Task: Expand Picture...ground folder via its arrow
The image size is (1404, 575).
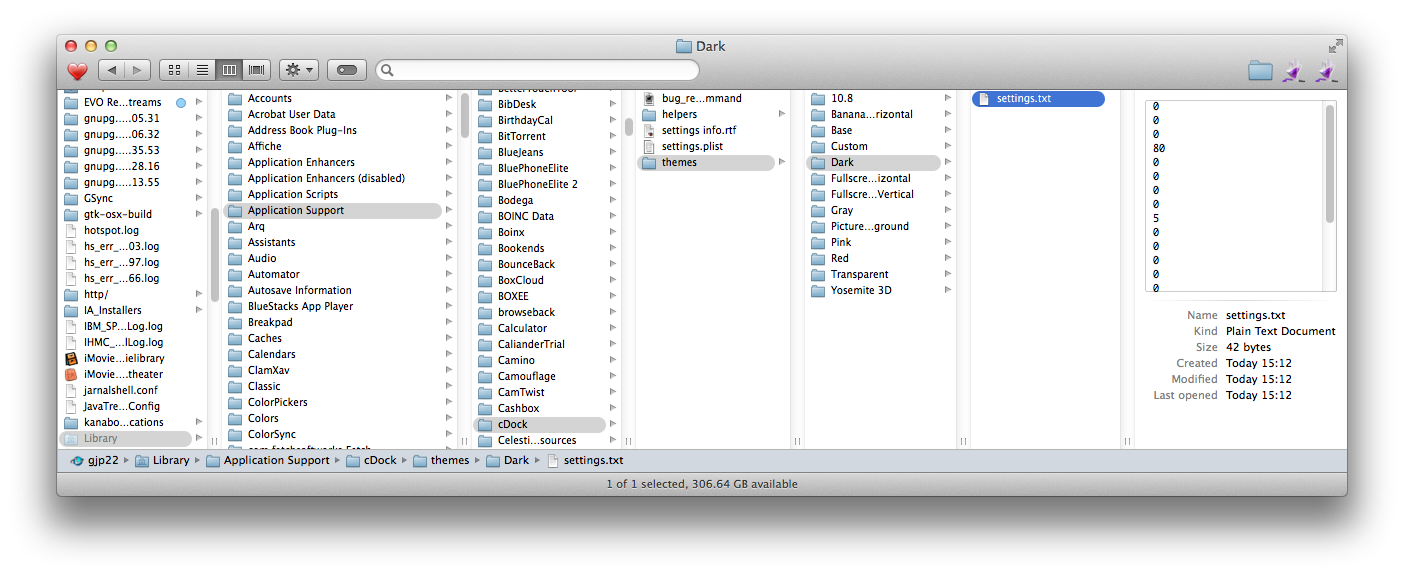Action: 947,226
